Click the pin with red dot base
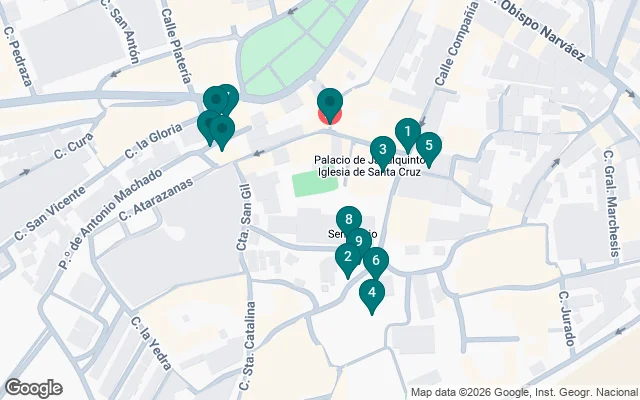 pos(329,102)
